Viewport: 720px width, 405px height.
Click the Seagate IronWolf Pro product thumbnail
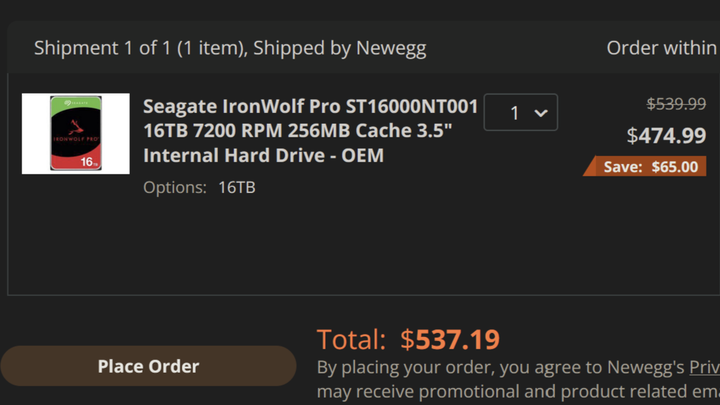(76, 134)
